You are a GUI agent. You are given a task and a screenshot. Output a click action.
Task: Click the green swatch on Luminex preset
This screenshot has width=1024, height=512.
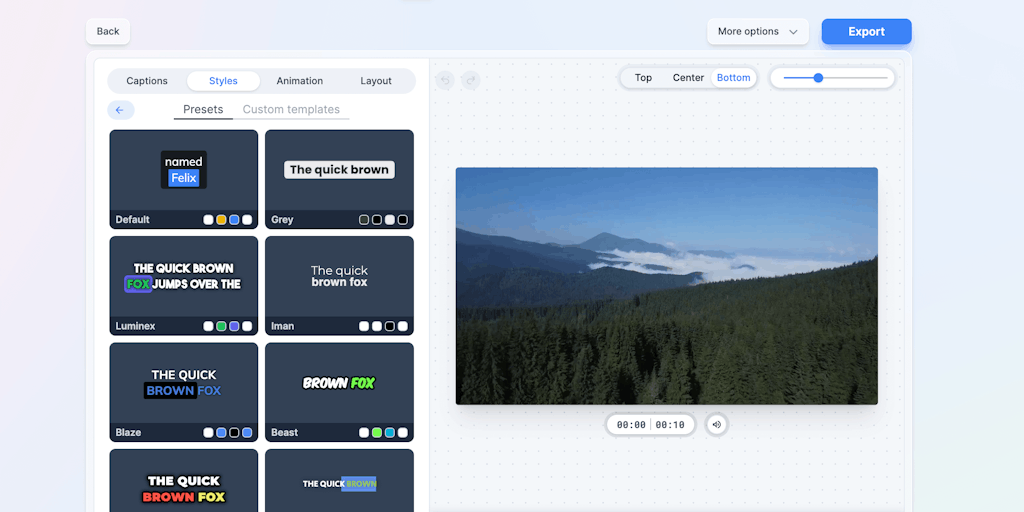point(221,327)
